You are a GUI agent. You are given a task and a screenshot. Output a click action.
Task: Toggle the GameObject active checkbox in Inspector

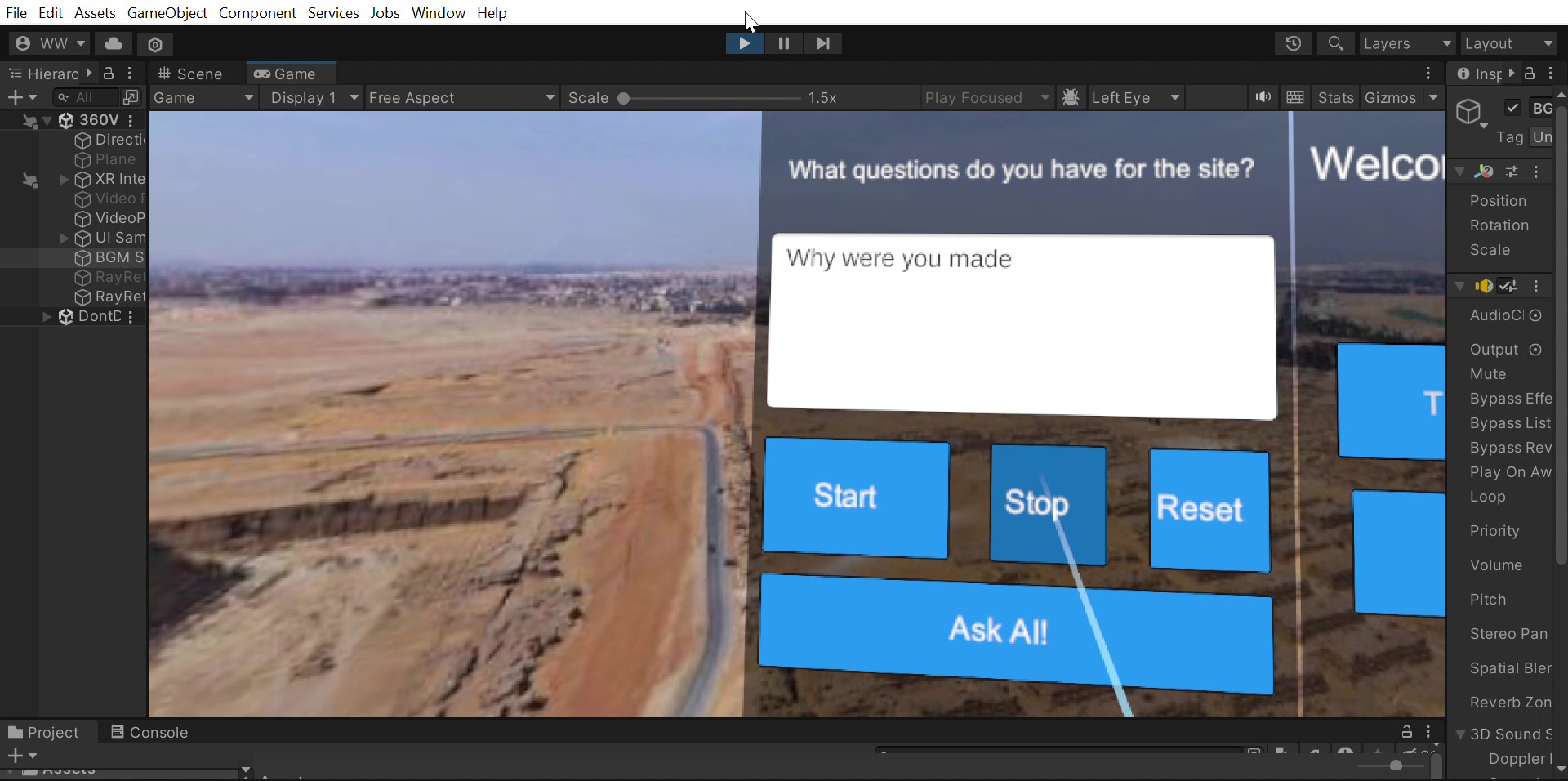pyautogui.click(x=1512, y=108)
